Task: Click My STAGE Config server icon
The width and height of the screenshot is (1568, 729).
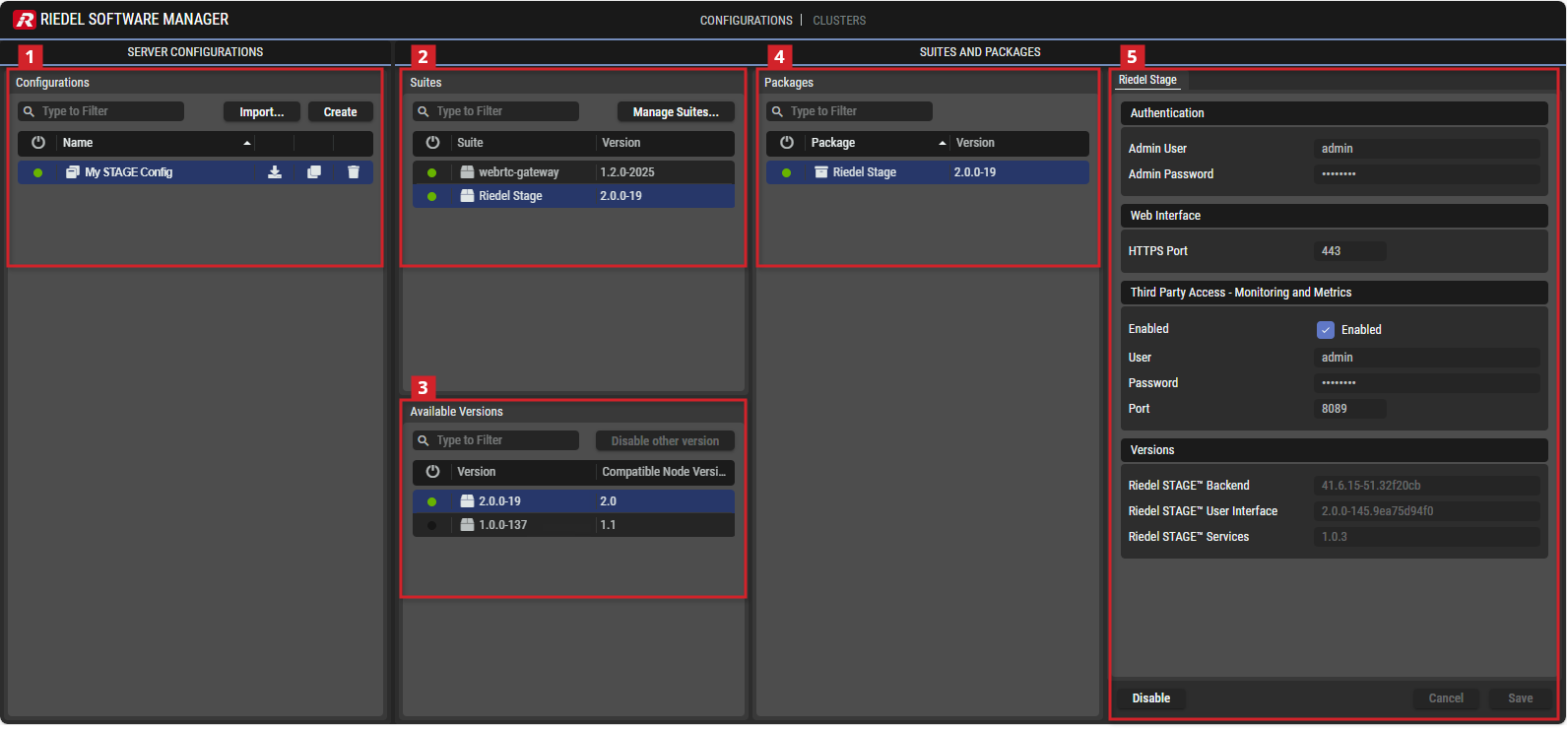Action: [73, 172]
